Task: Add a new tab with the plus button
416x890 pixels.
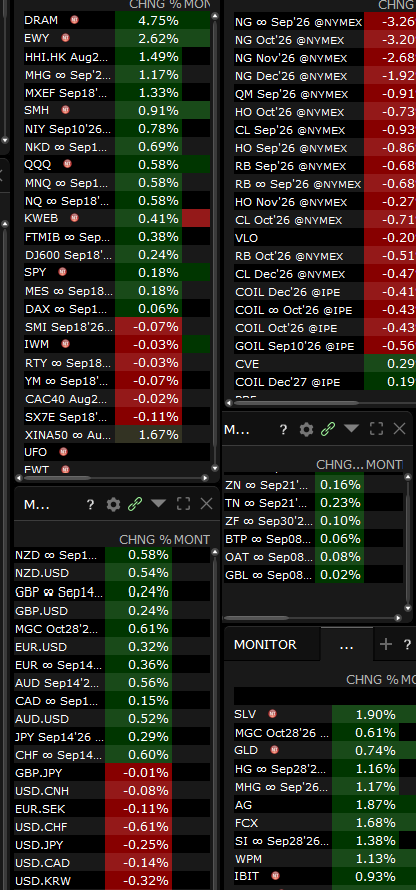Action: [386, 644]
